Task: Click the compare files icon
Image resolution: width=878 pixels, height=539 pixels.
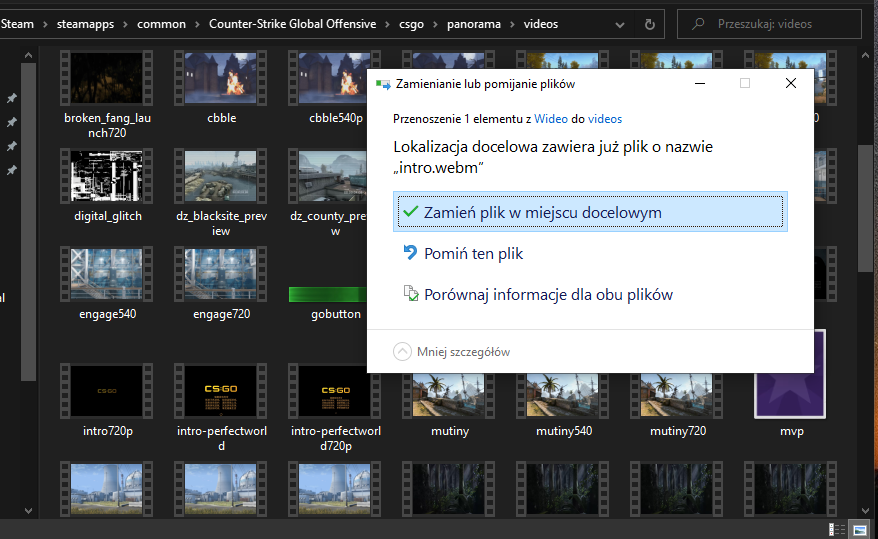Action: [411, 293]
